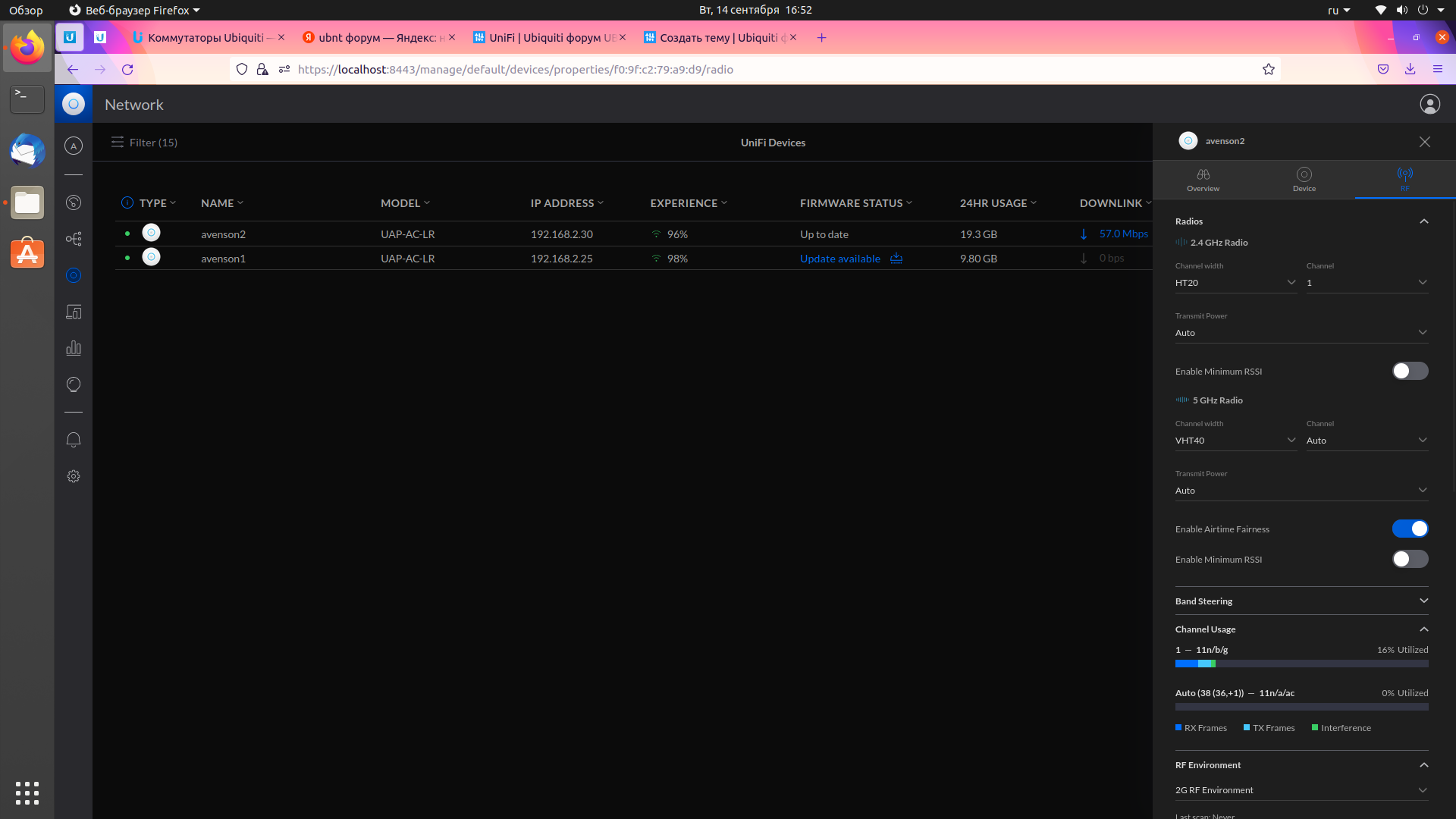
Task: Open the Insights bar chart icon
Action: tap(74, 348)
